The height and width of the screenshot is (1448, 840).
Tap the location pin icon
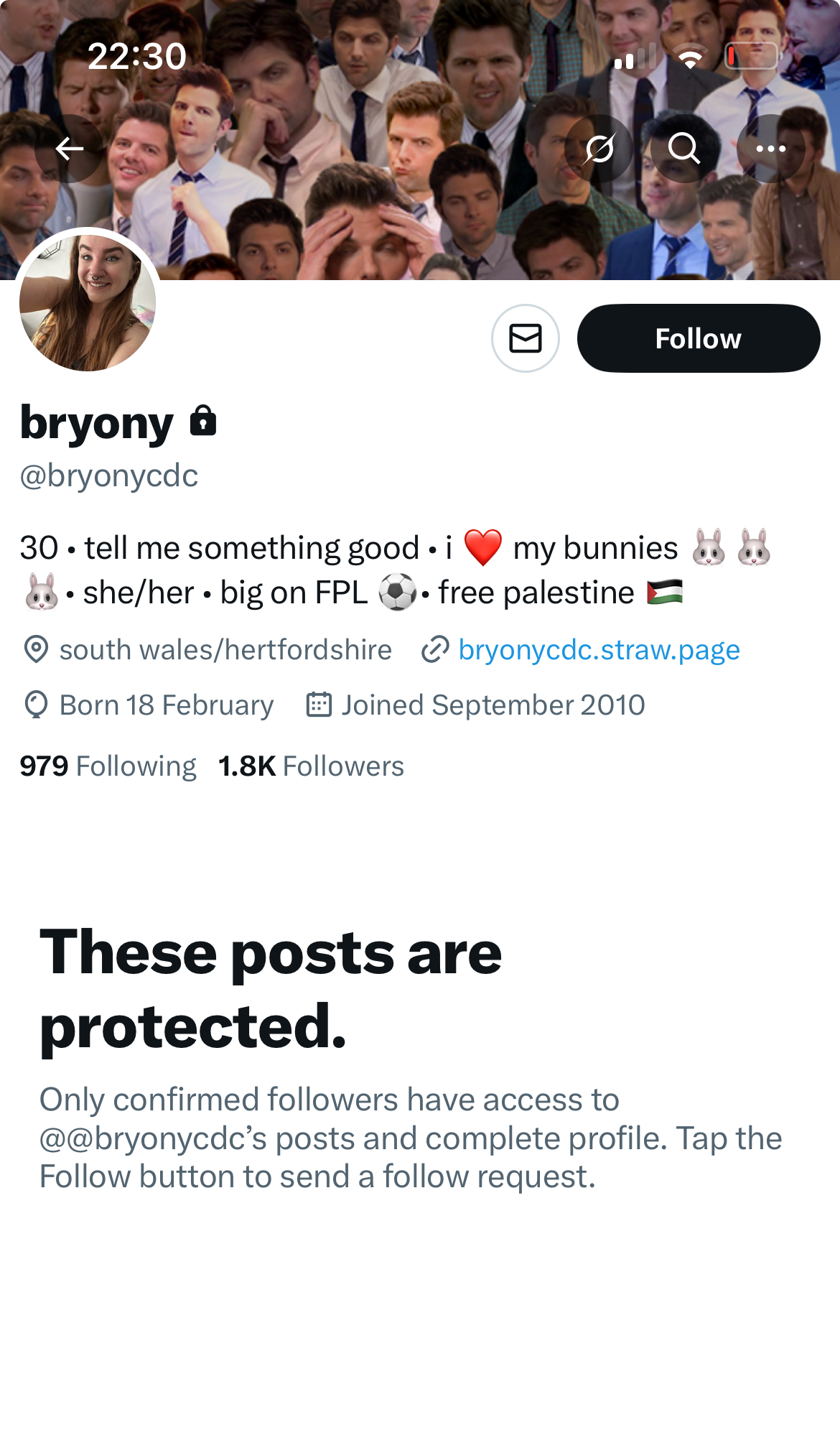(36, 649)
